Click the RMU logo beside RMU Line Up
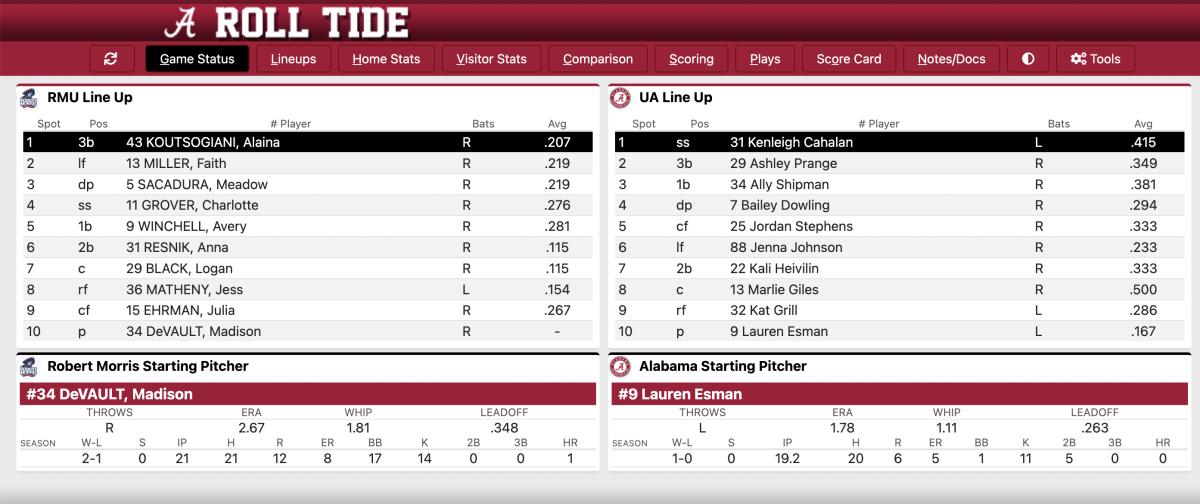1200x504 pixels. pos(28,98)
